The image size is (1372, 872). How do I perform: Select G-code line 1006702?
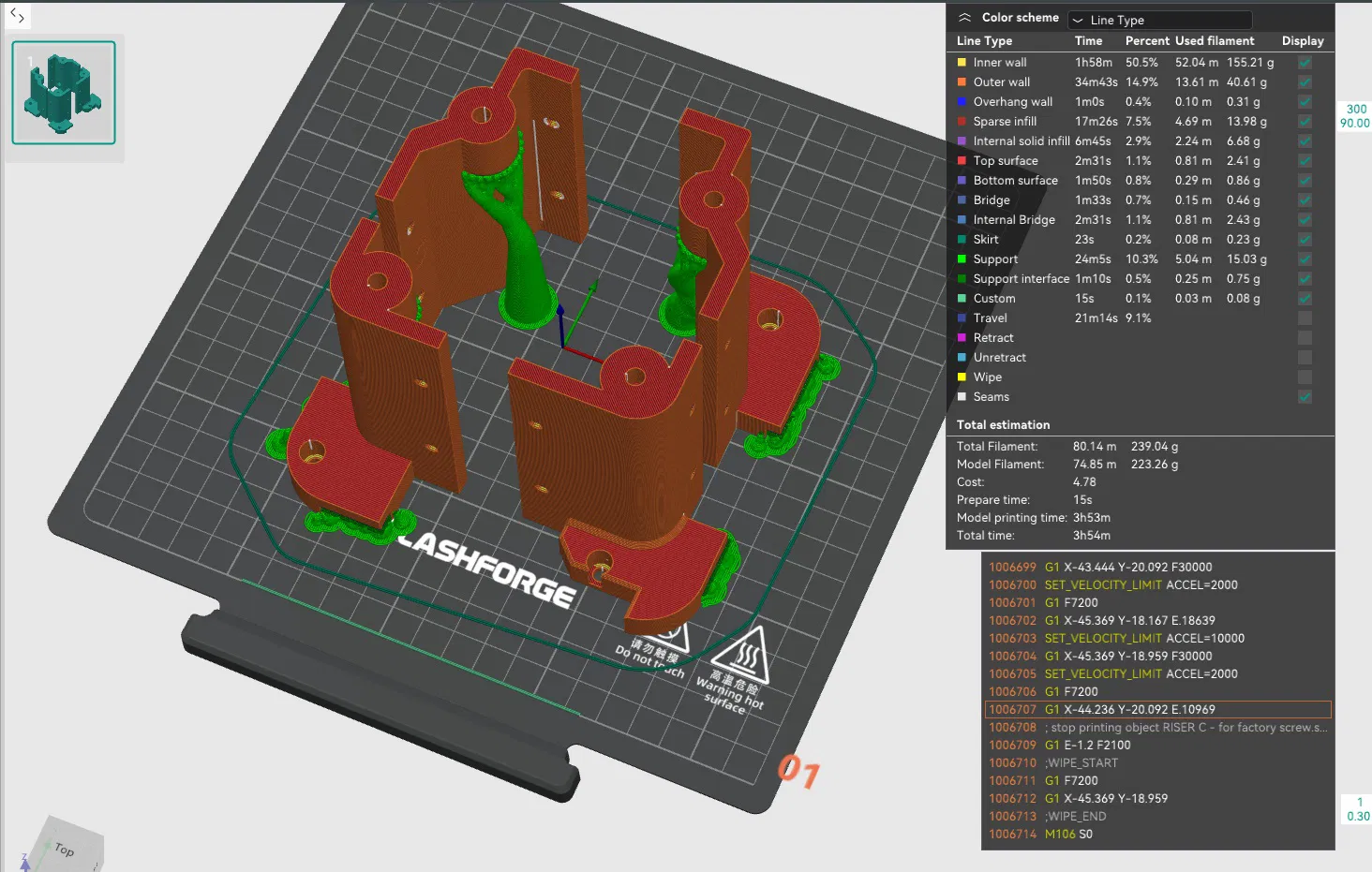(1158, 621)
